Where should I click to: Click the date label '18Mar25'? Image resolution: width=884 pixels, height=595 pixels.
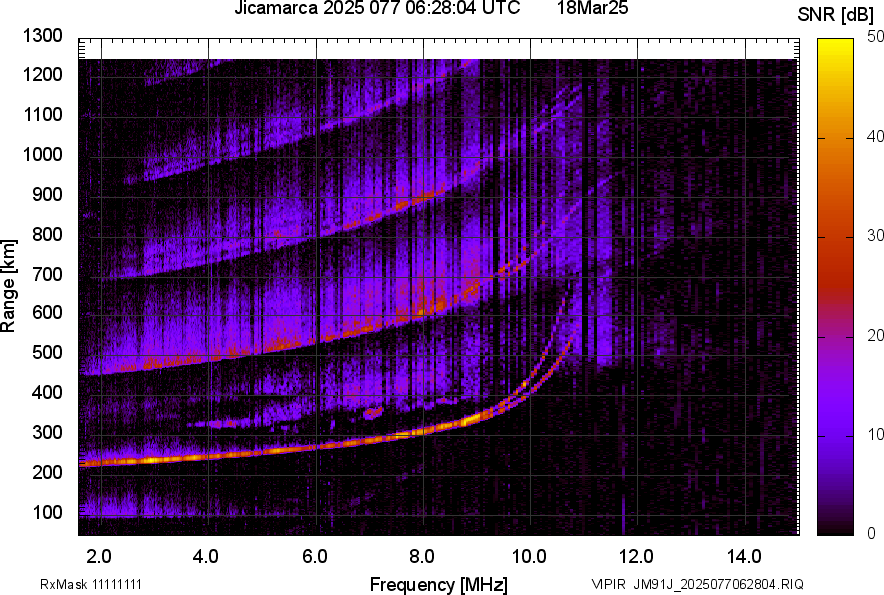593,8
